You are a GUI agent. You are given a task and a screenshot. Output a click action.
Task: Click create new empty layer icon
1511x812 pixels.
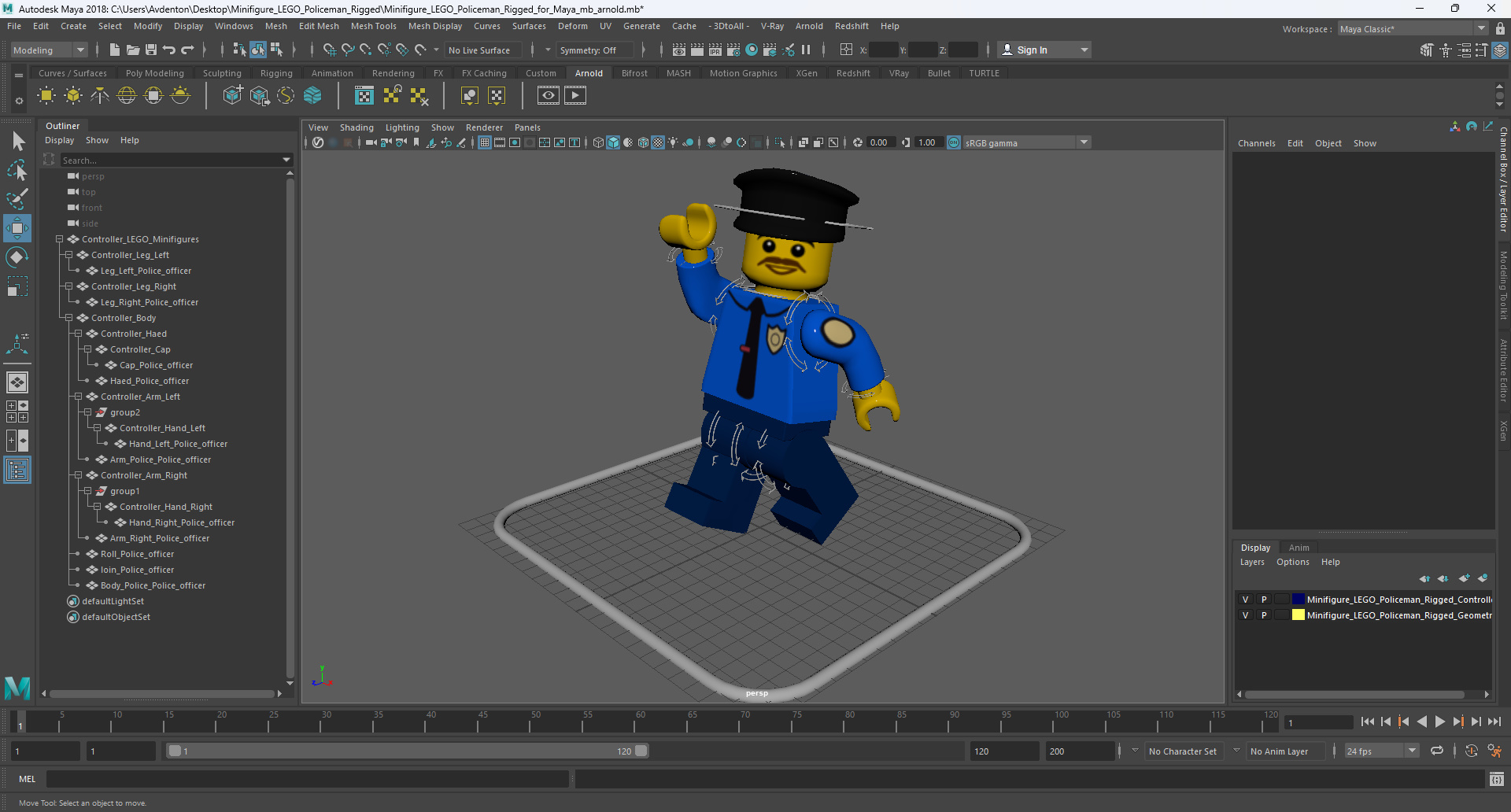(1464, 578)
